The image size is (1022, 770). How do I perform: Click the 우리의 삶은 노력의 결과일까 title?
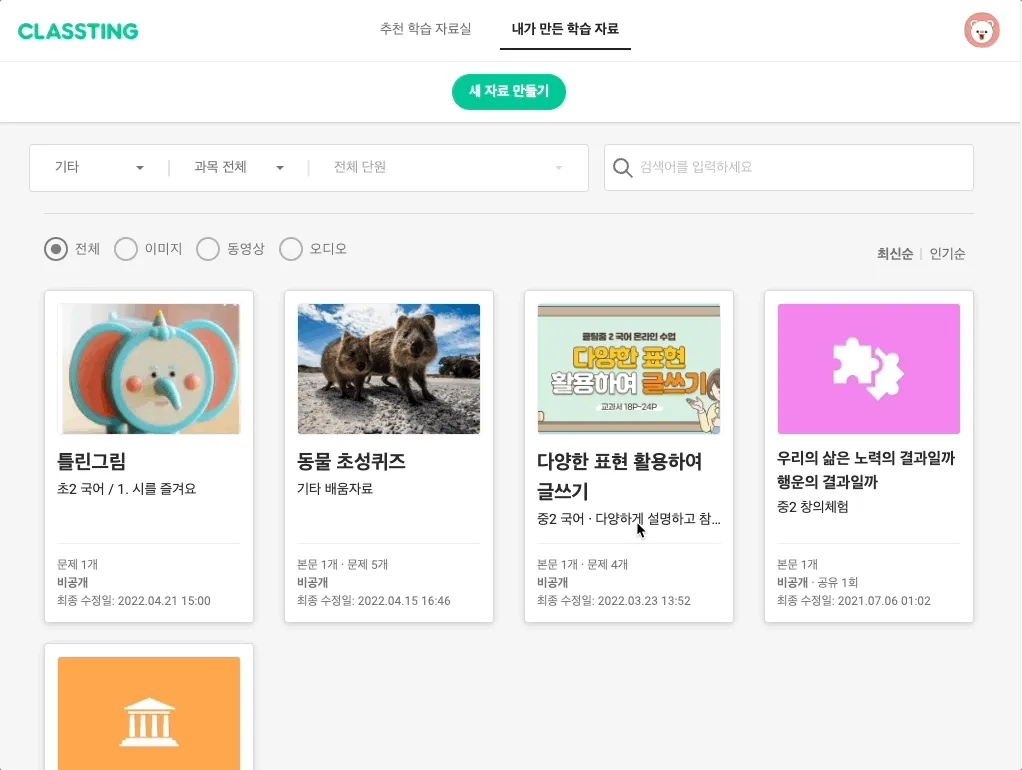pyautogui.click(x=866, y=470)
